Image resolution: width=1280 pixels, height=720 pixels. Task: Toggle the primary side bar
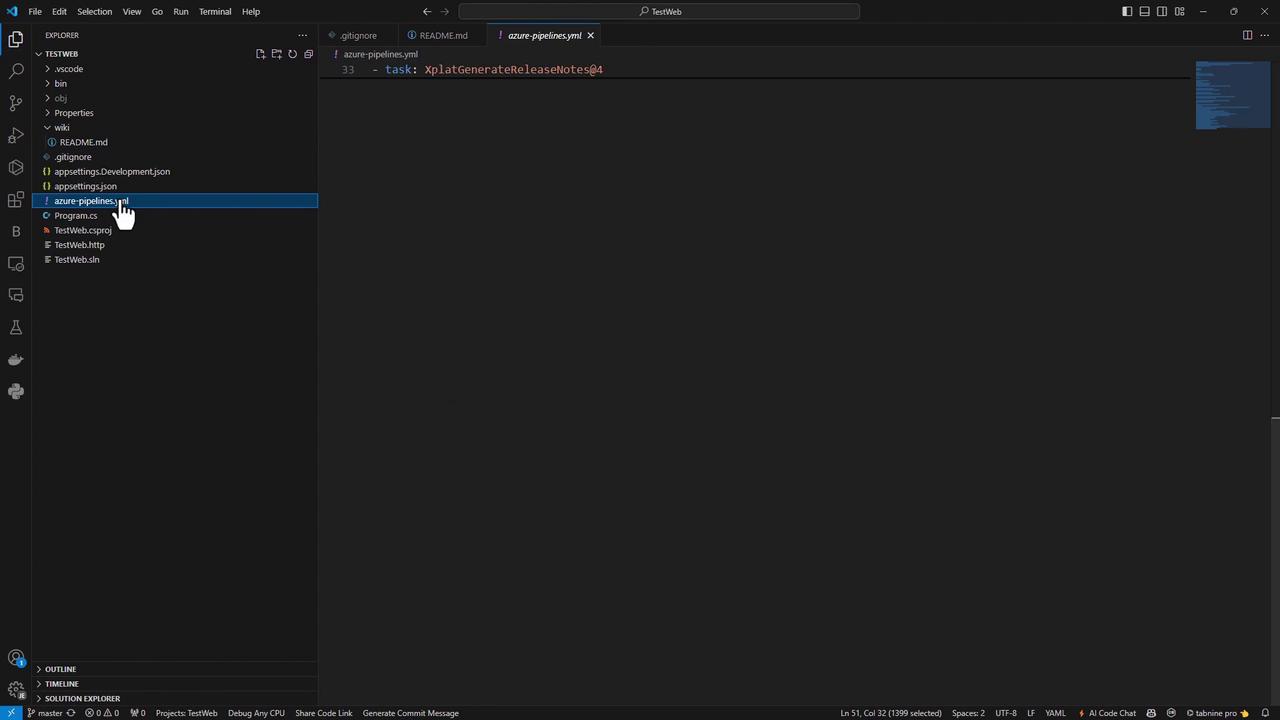coord(1127,12)
